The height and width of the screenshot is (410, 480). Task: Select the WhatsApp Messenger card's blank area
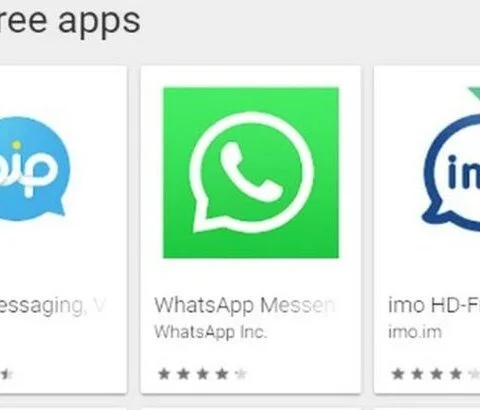(251, 276)
